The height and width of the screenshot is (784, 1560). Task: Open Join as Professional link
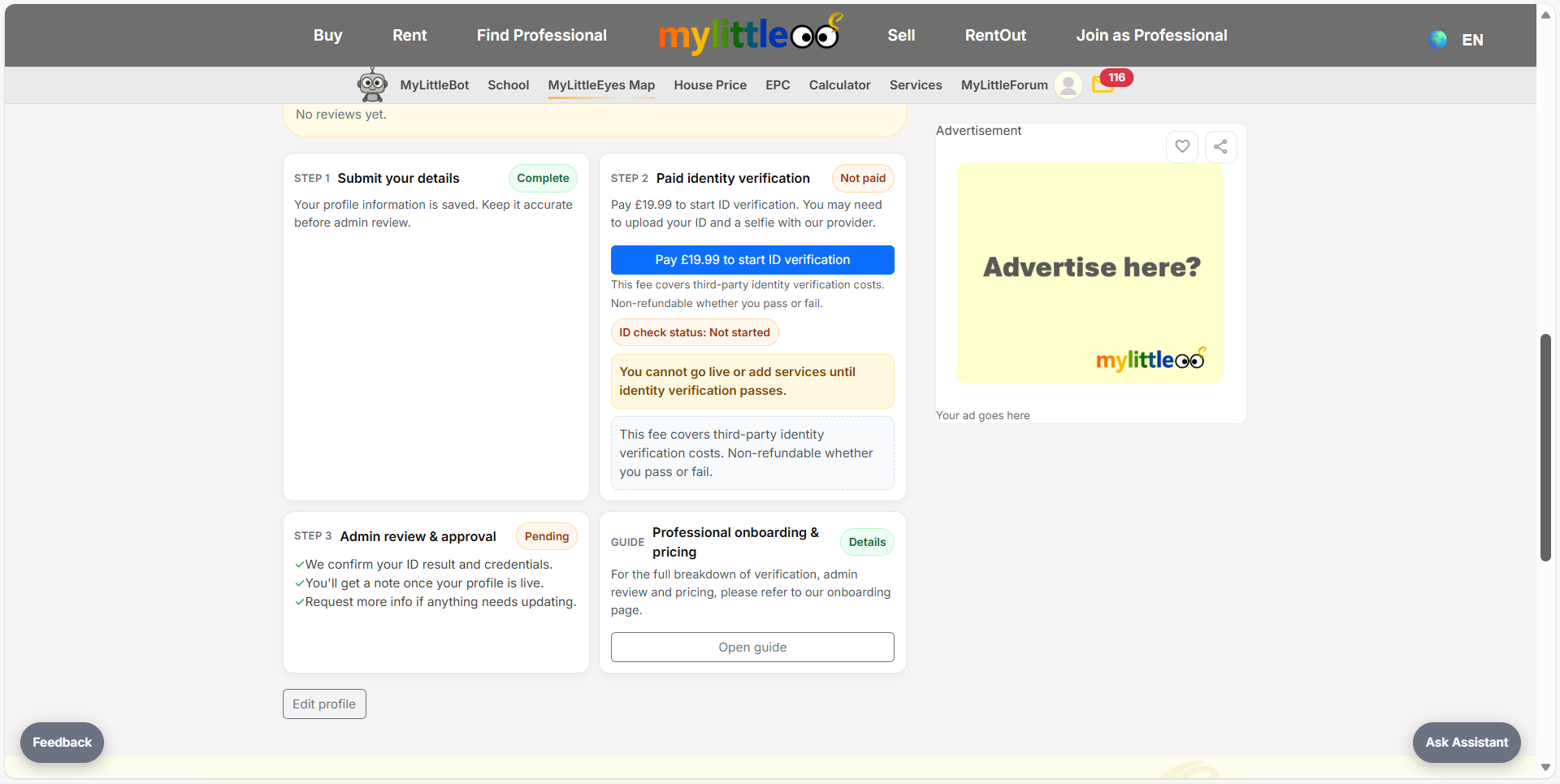tap(1151, 35)
